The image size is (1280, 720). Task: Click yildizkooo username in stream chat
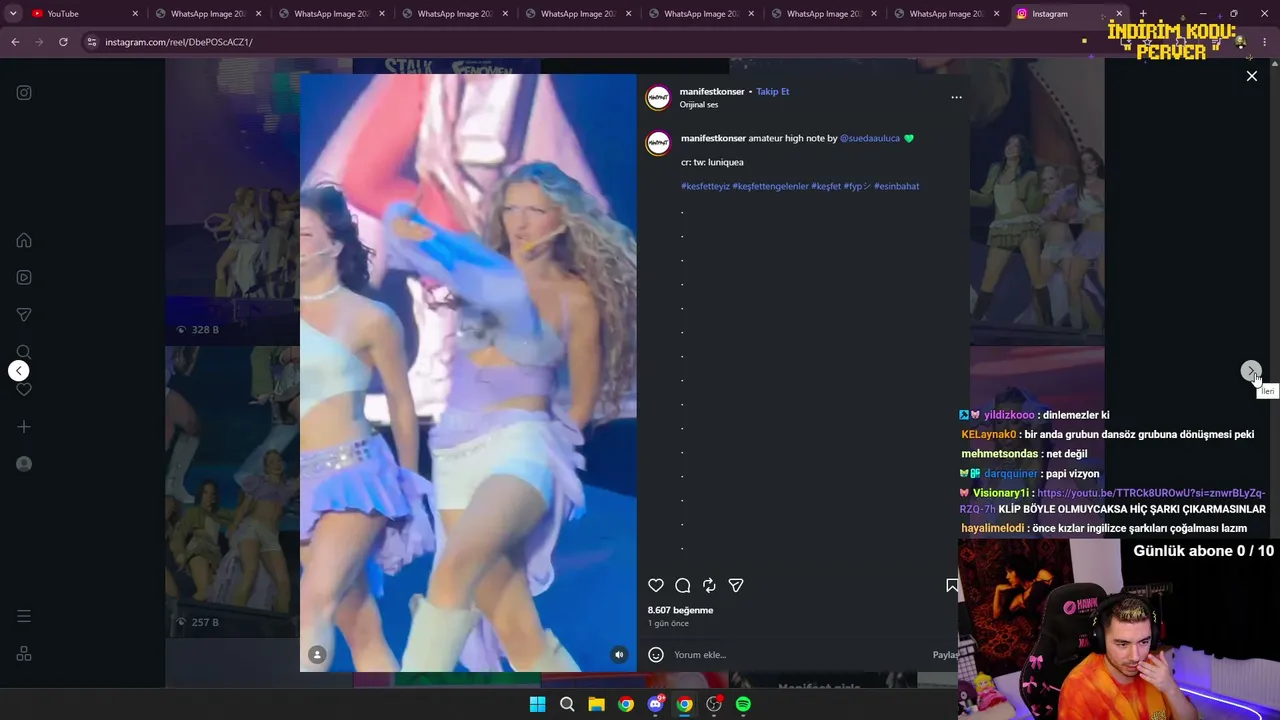tap(1009, 415)
